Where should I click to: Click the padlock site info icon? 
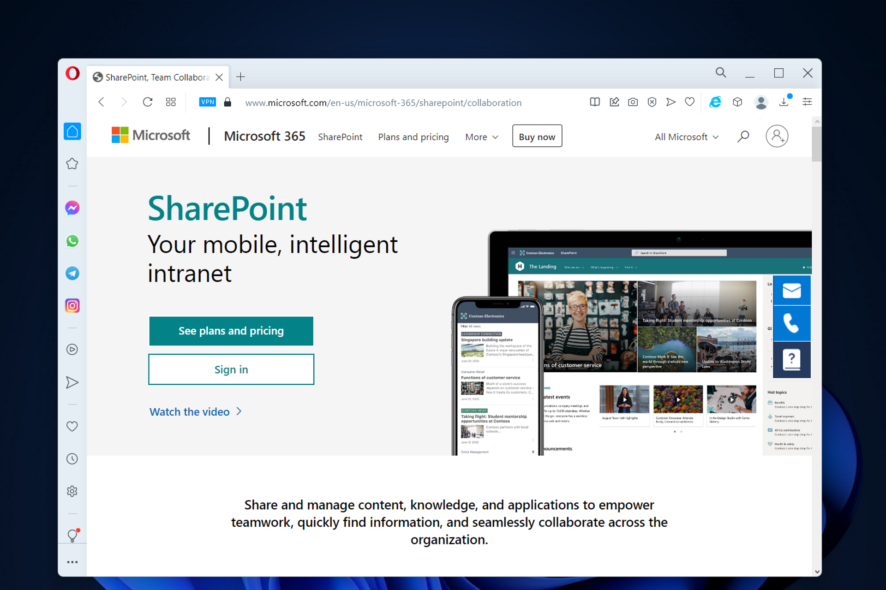(x=228, y=102)
